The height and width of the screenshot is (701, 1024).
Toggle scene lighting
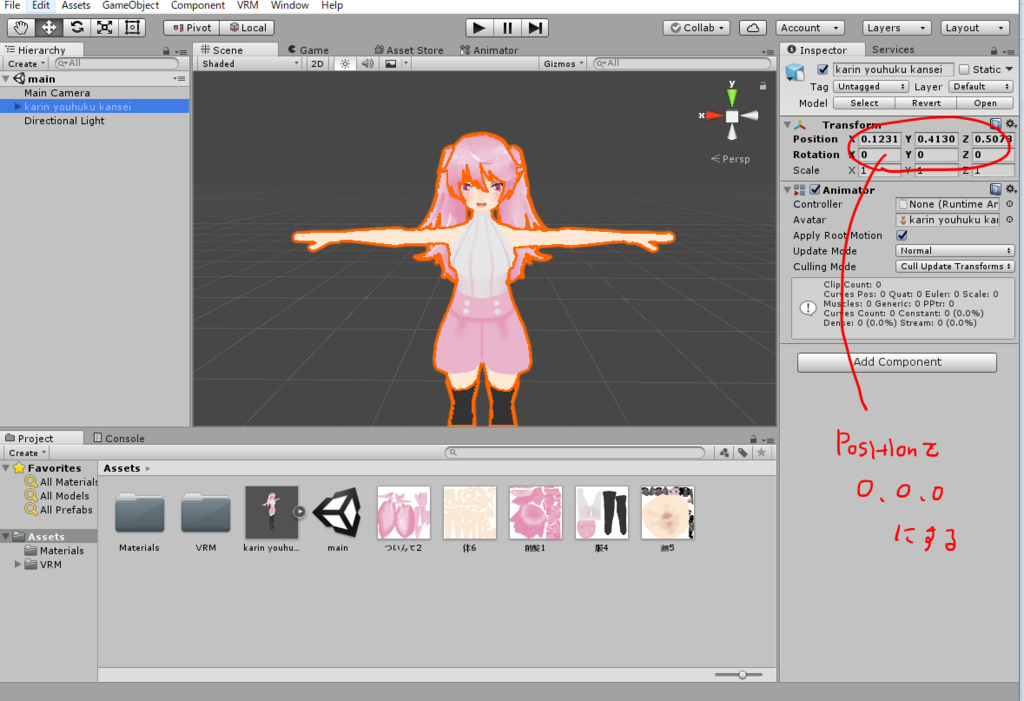(x=345, y=63)
